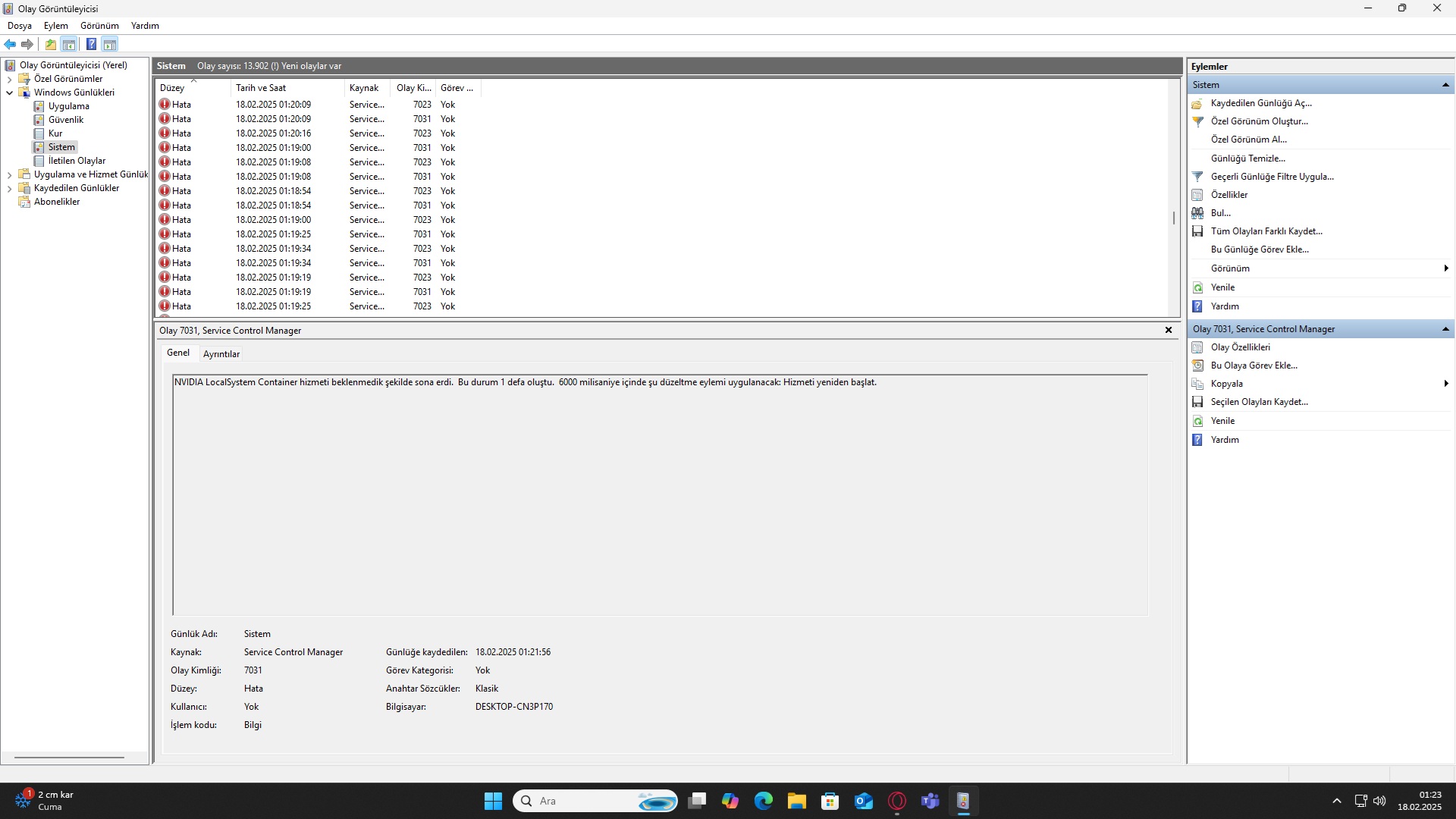Click 'Günlüğü Temizle...' action

point(1247,158)
